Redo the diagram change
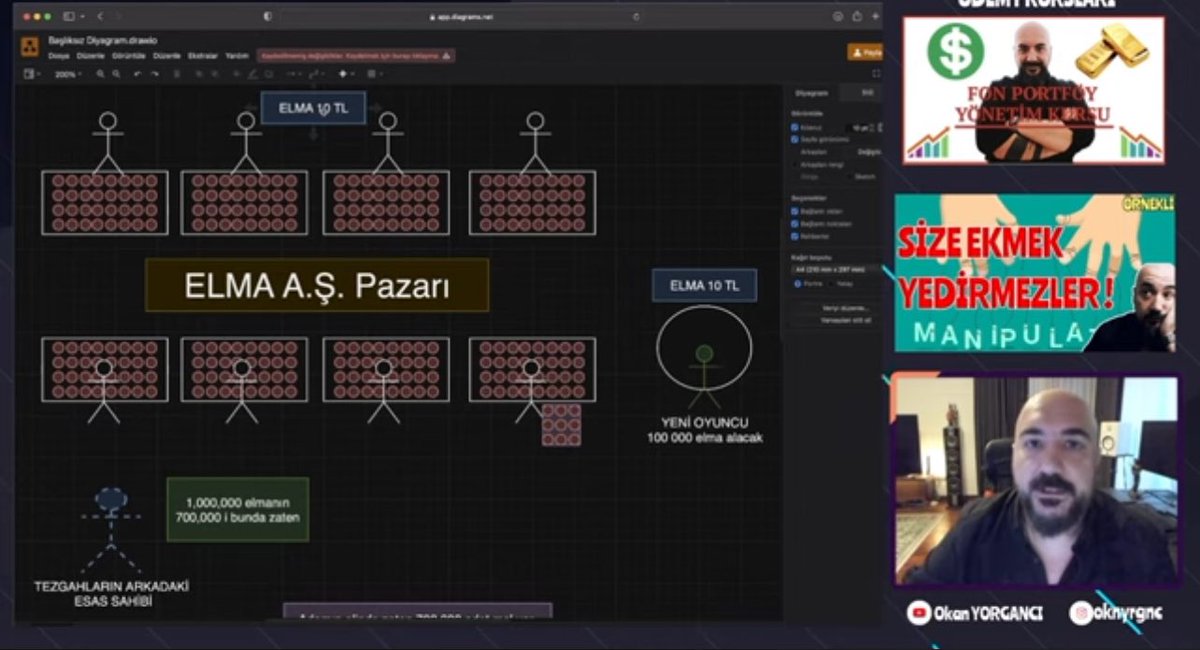1200x650 pixels. (x=154, y=74)
